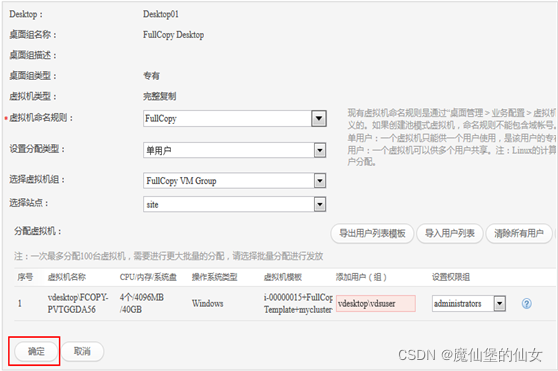The width and height of the screenshot is (558, 371).
Task: Expand the FullCopy VM Group dropdown
Action: pos(235,181)
